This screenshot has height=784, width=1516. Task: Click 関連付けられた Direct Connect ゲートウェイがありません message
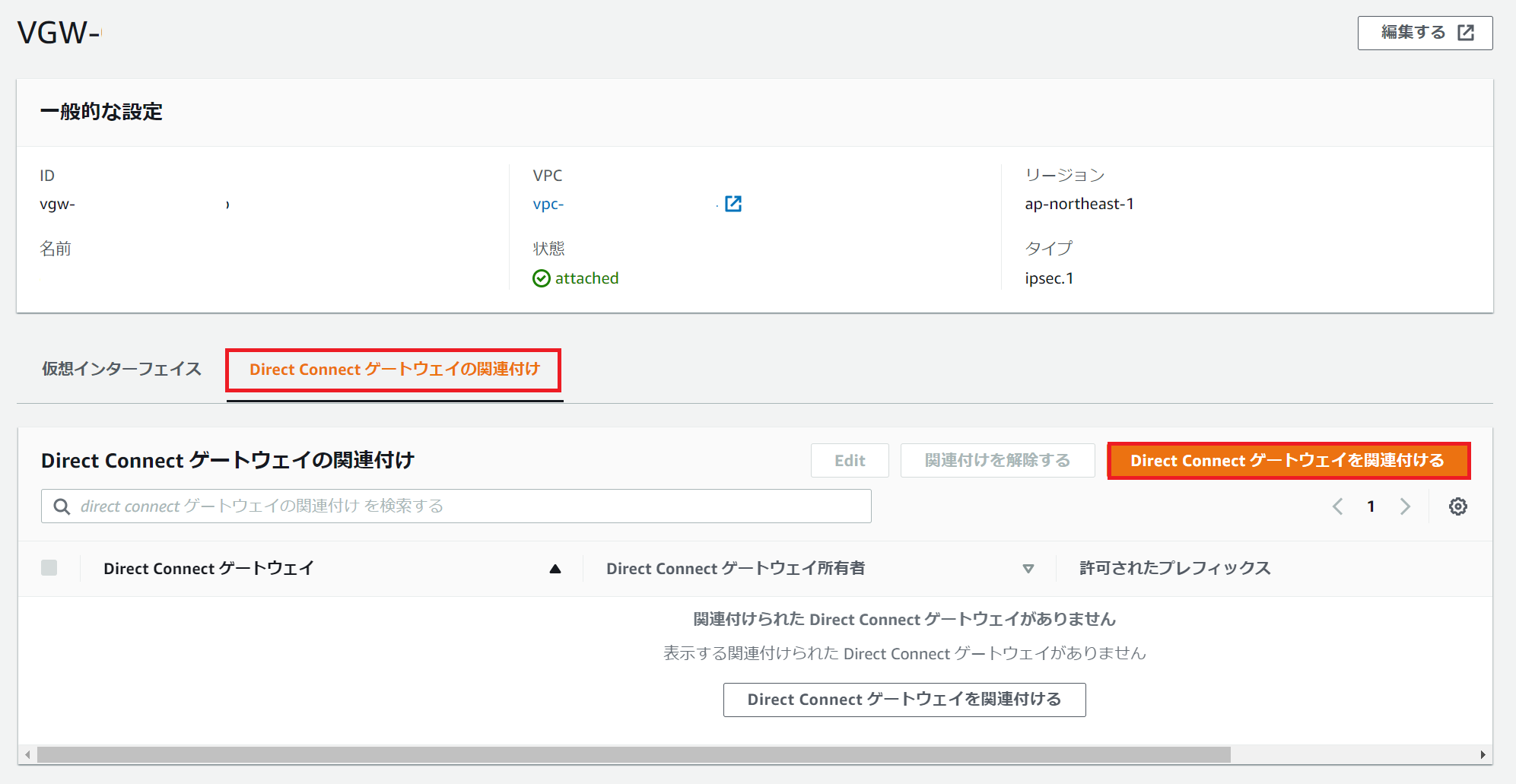(904, 619)
